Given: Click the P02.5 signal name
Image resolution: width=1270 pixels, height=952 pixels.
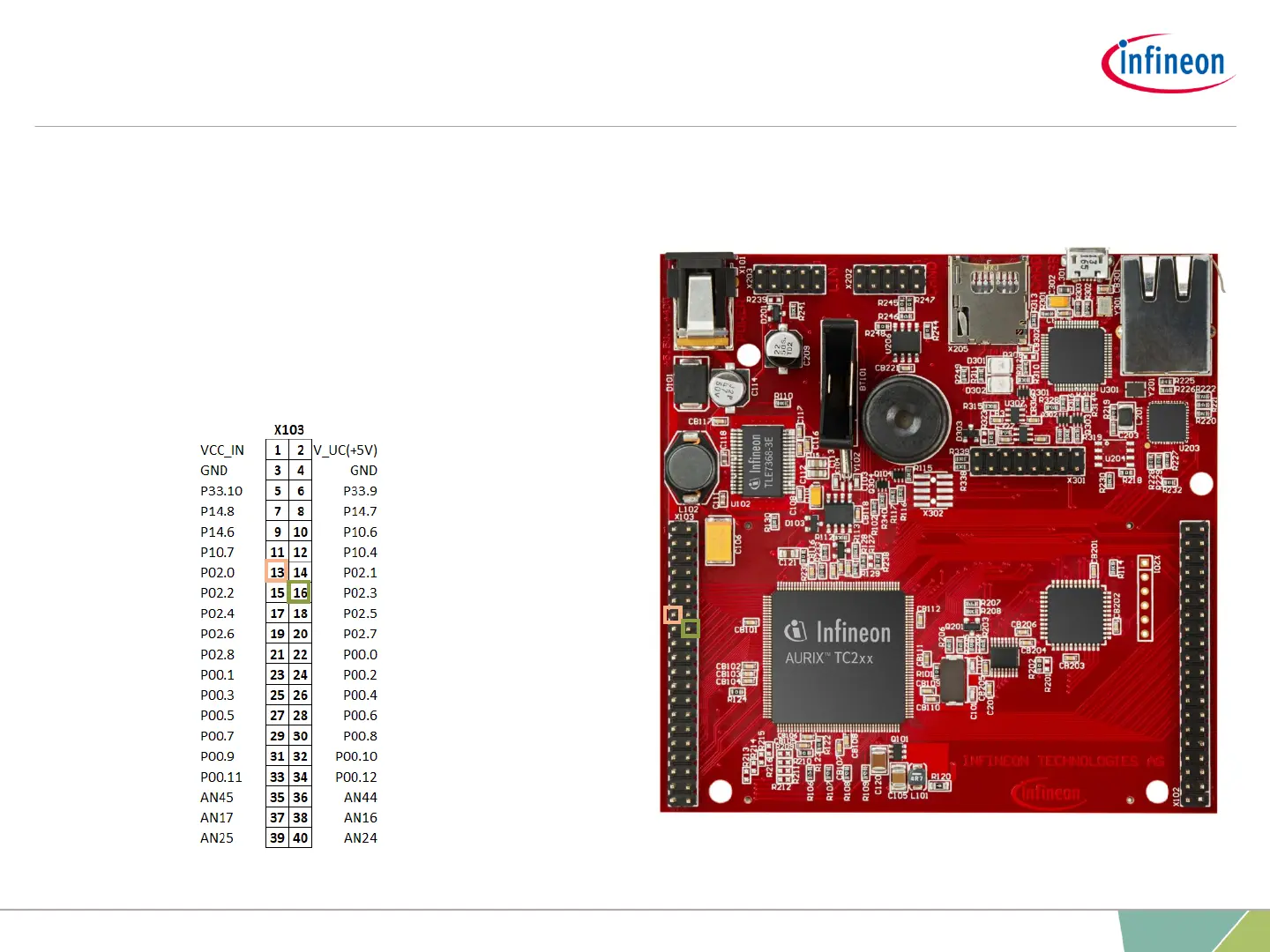Looking at the screenshot, I should tap(360, 614).
